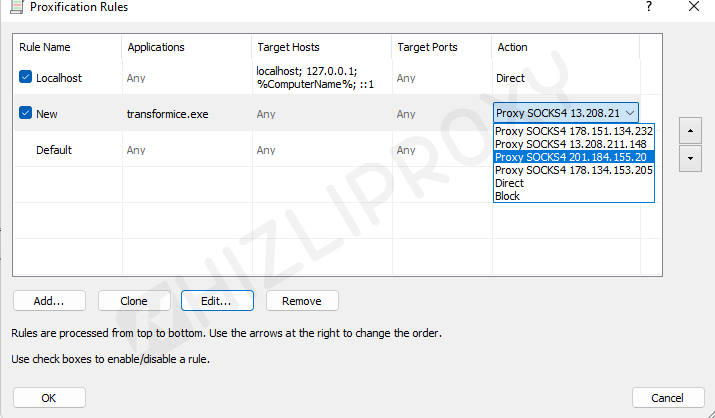Screen dimensions: 715x418
Task: Uncheck the New rule checkbox
Action: pos(25,114)
